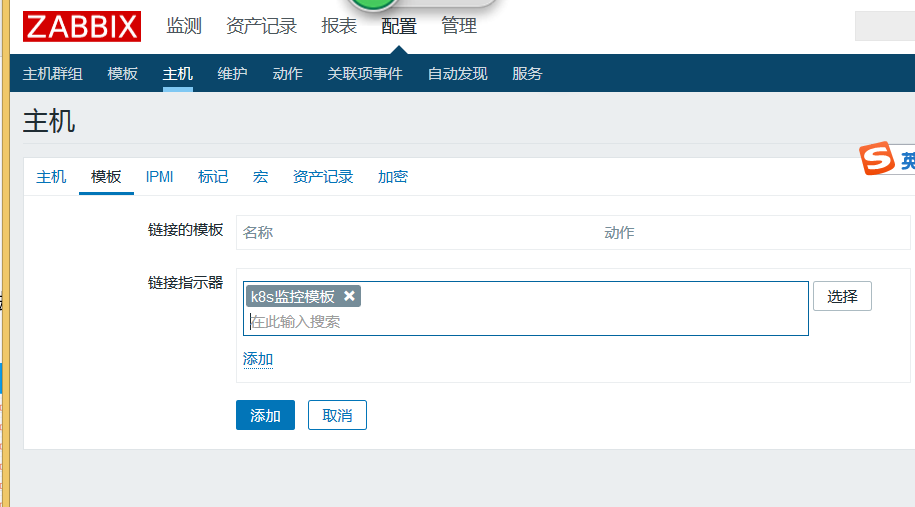
Task: Go to 主机群组 in the submenu
Action: coord(53,74)
